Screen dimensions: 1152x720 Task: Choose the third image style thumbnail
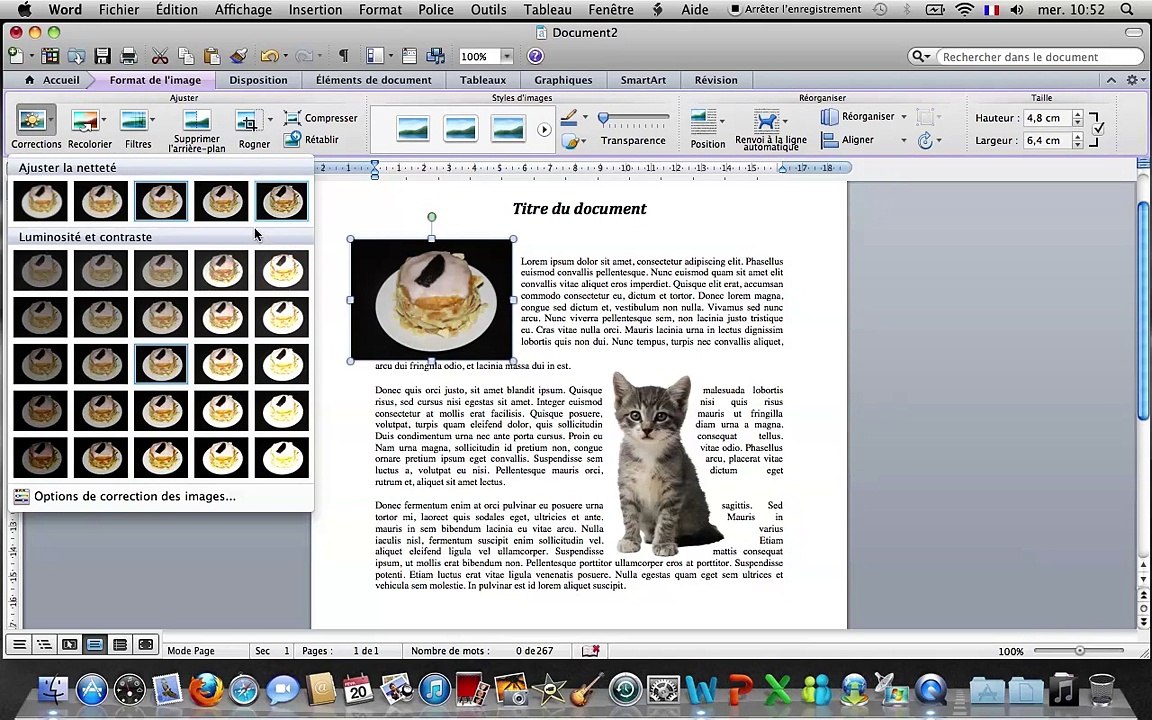508,129
